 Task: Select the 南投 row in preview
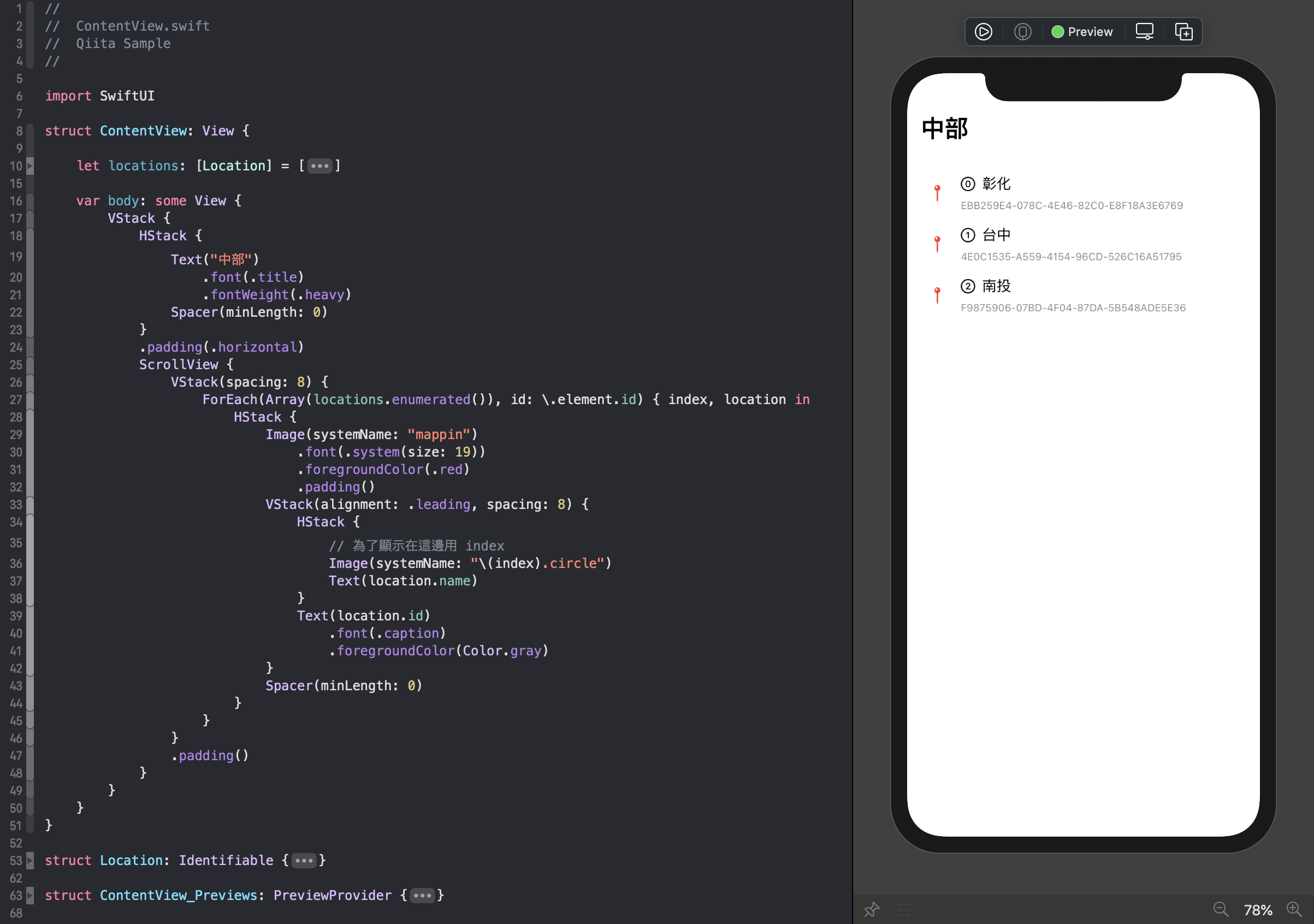coord(996,286)
